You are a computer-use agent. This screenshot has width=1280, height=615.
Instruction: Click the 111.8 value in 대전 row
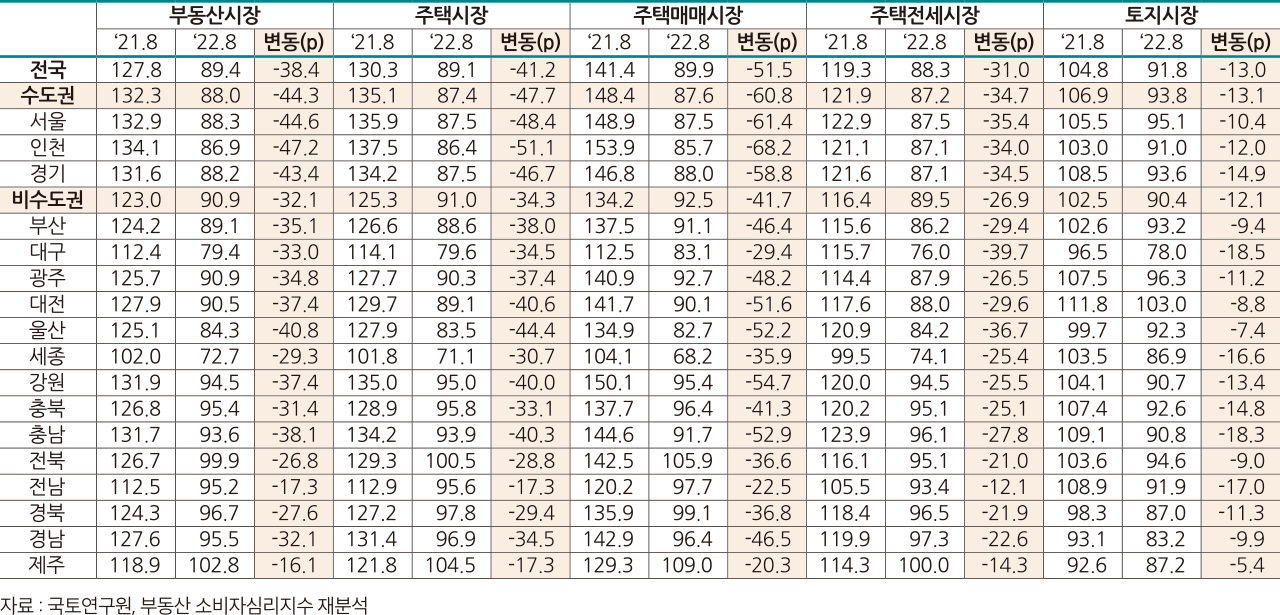[1083, 304]
